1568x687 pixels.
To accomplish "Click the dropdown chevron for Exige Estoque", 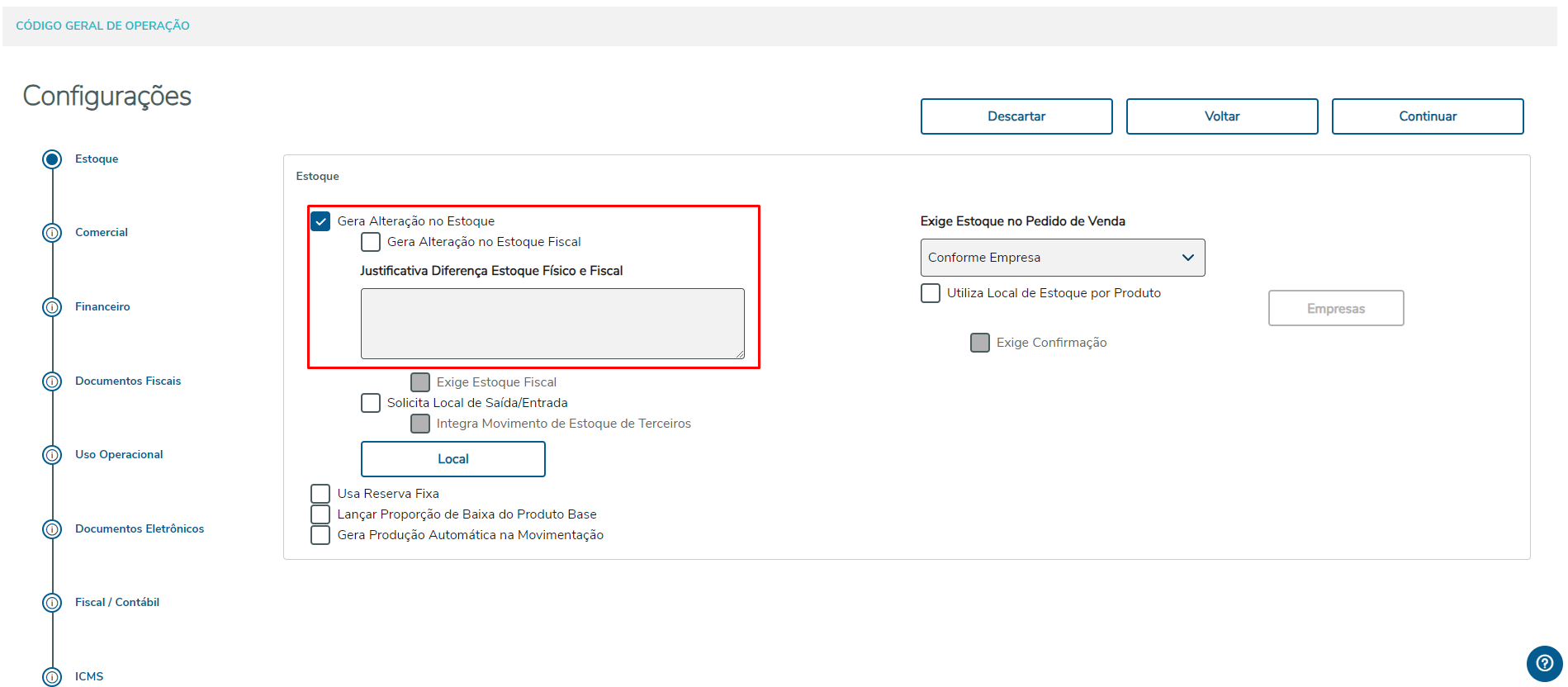I will [1187, 258].
